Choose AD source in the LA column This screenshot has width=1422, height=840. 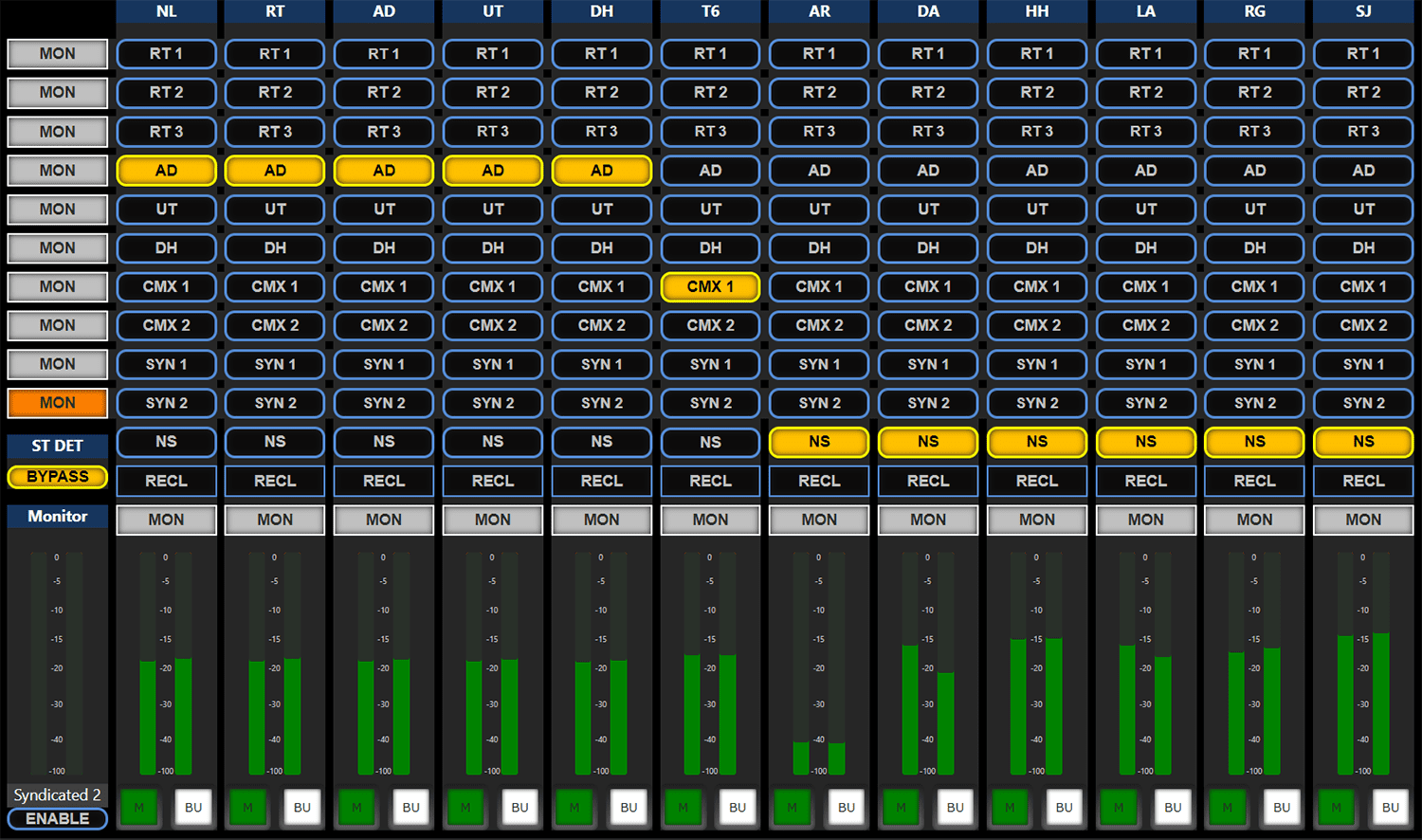[x=1146, y=171]
